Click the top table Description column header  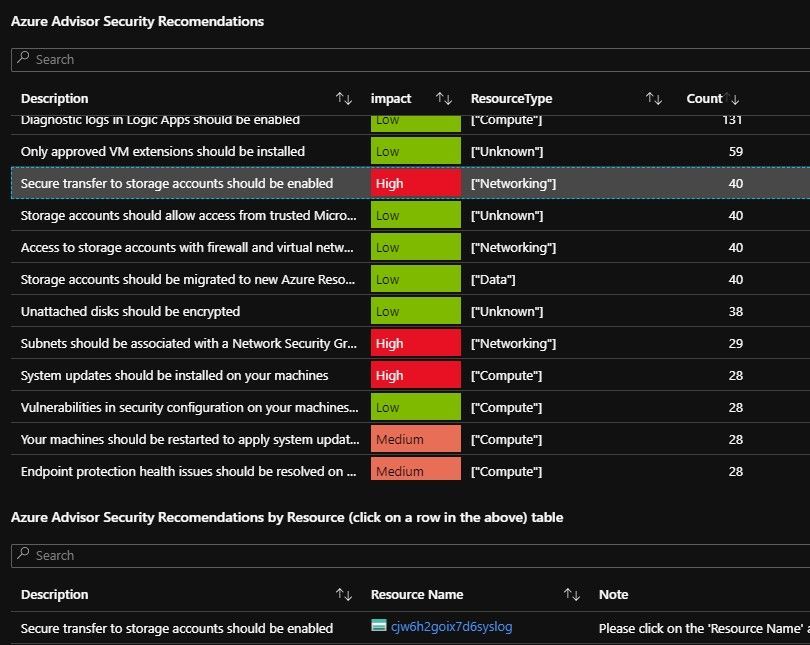click(55, 99)
